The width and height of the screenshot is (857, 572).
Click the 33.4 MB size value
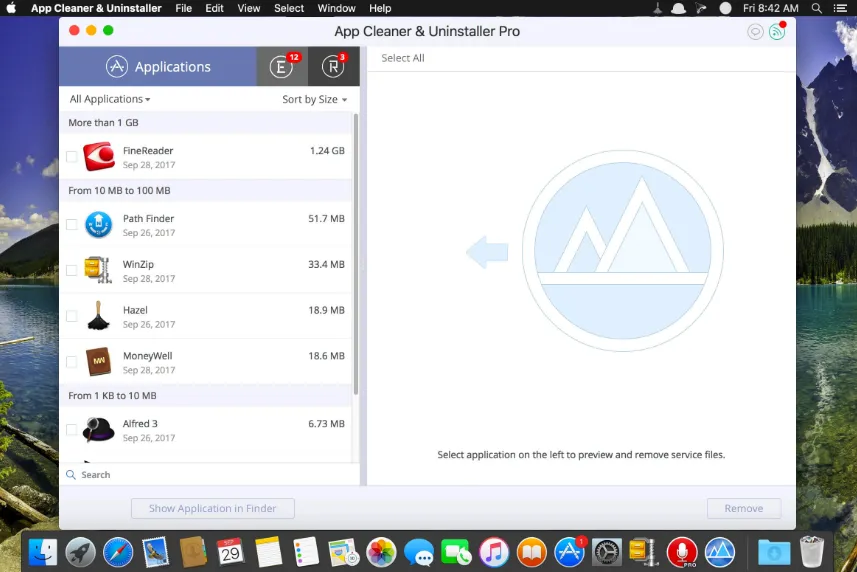point(326,264)
